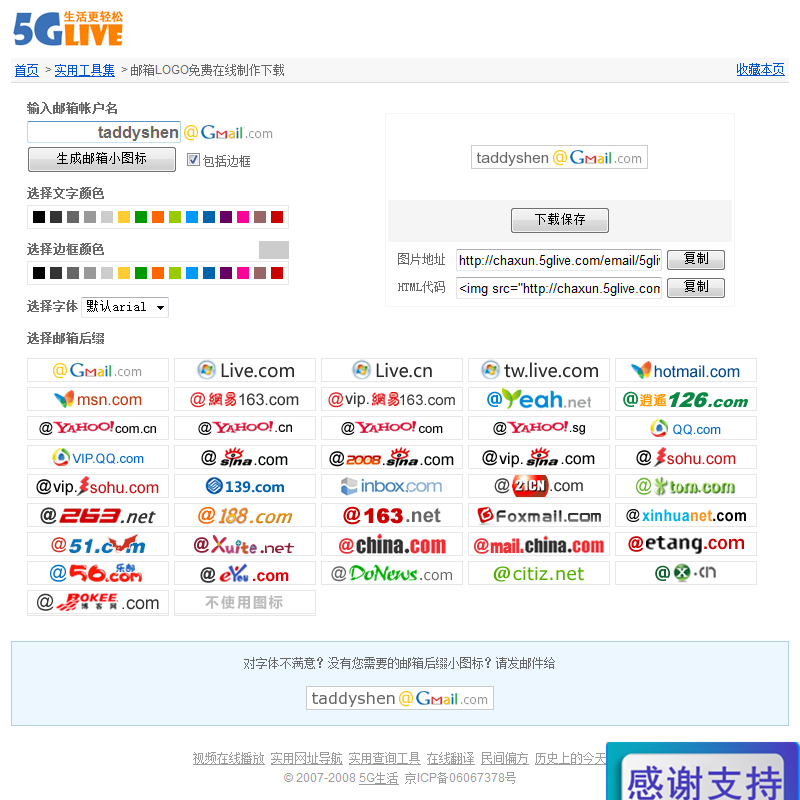The width and height of the screenshot is (800, 800).
Task: Click the 收藏本页 bookmark link
Action: coord(760,70)
